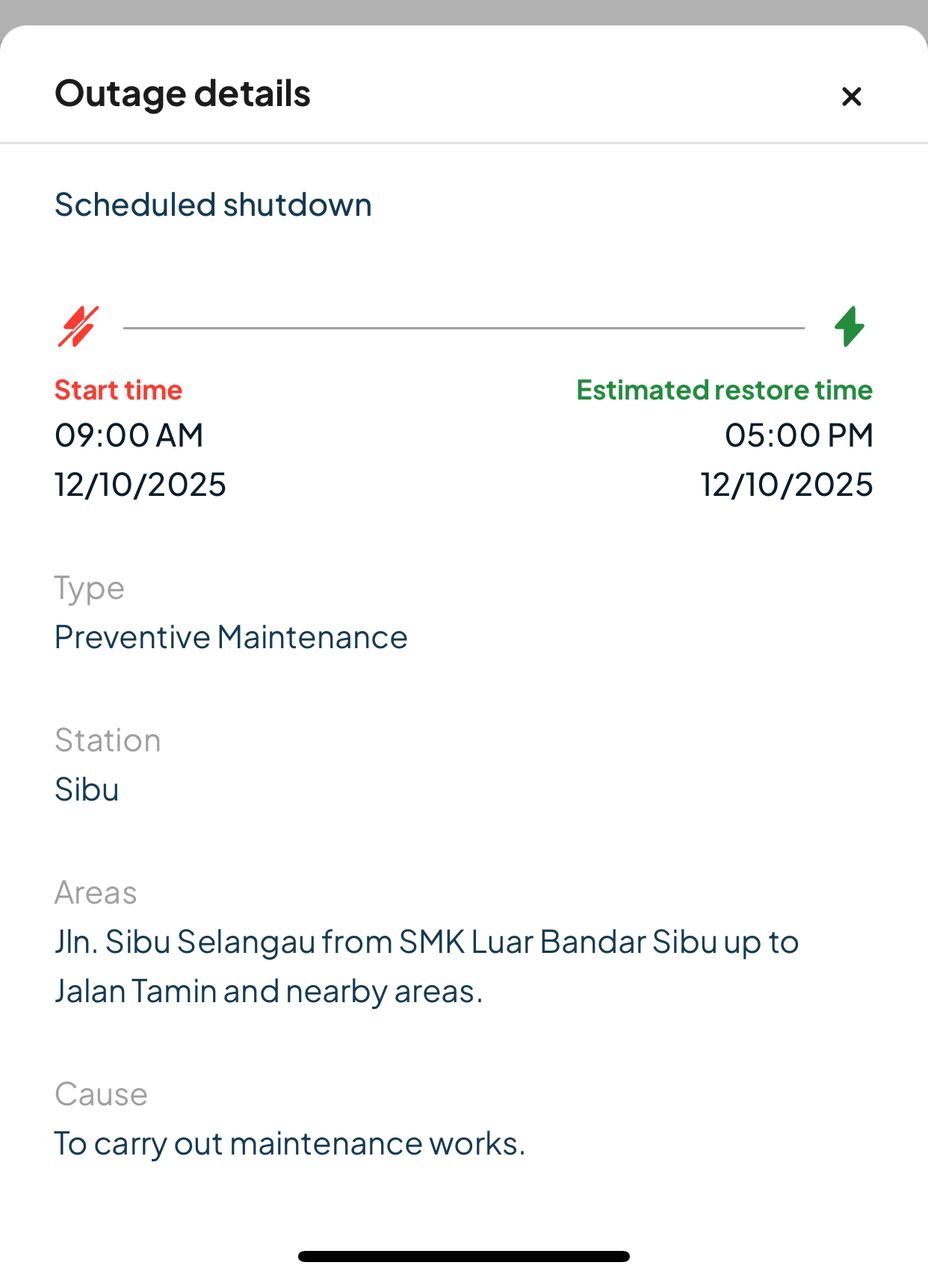This screenshot has width=928, height=1280.
Task: Close the Outage details sheet
Action: [x=851, y=96]
